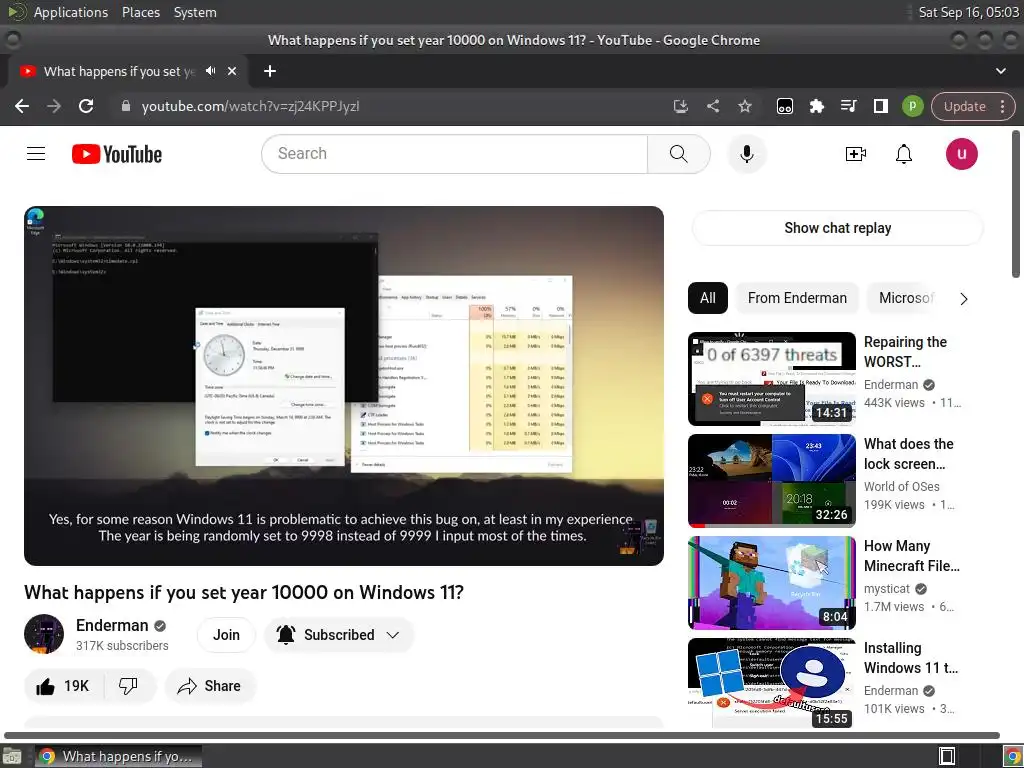Open the 15:55 Installing Windows 11 thumbnail

[772, 683]
